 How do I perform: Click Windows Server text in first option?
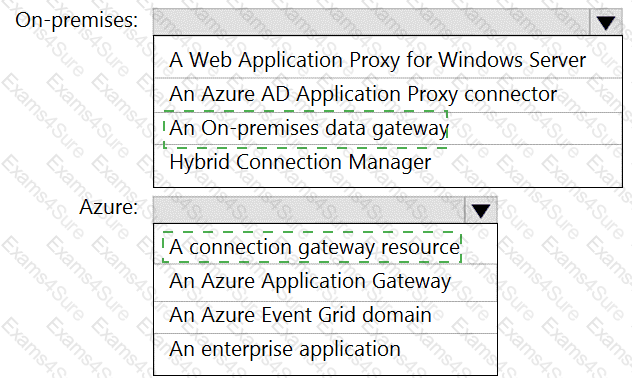pos(512,60)
